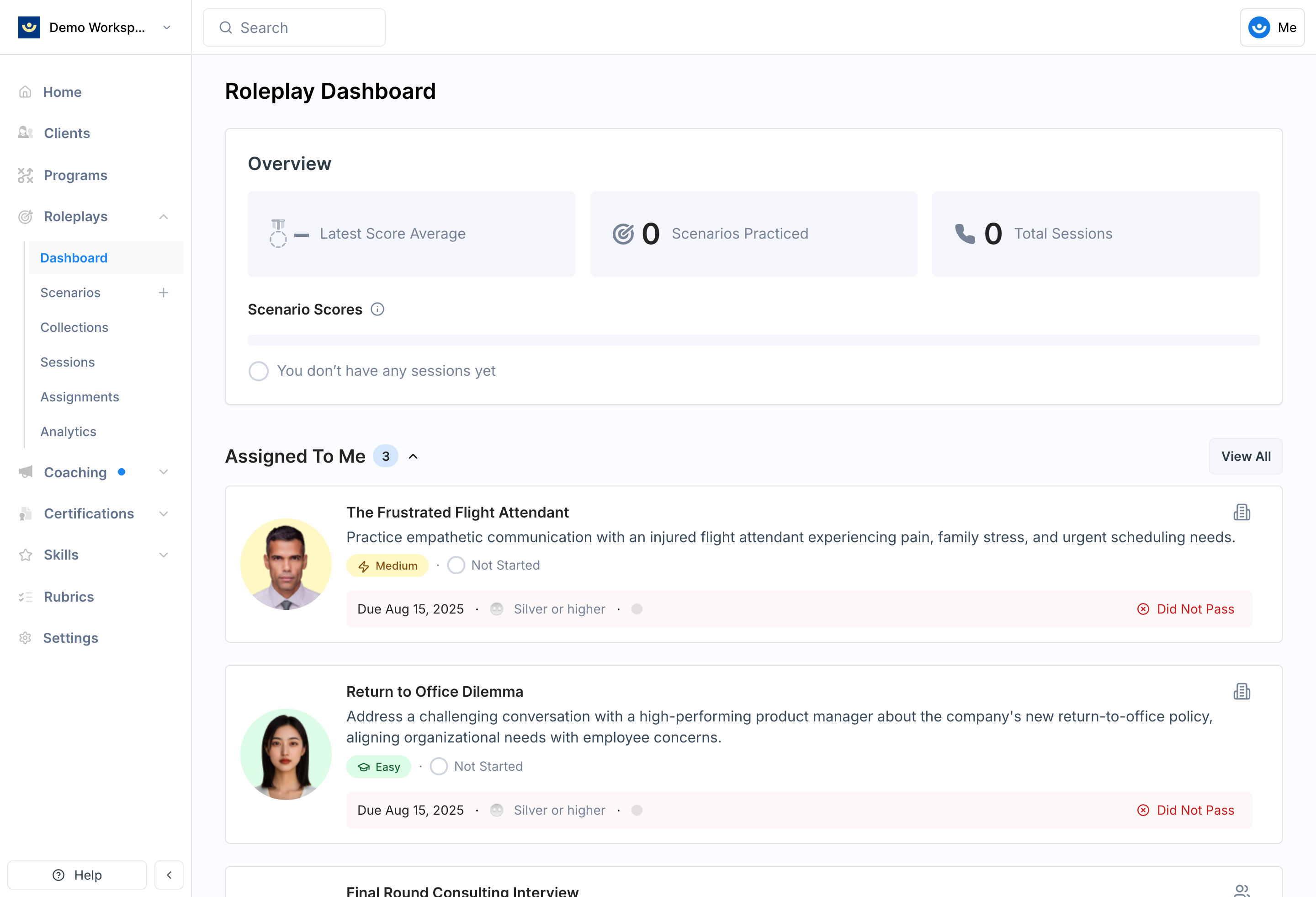The image size is (1316, 897).
Task: Click the document icon on the Frustrated Flight Attendant card
Action: pyautogui.click(x=1241, y=512)
